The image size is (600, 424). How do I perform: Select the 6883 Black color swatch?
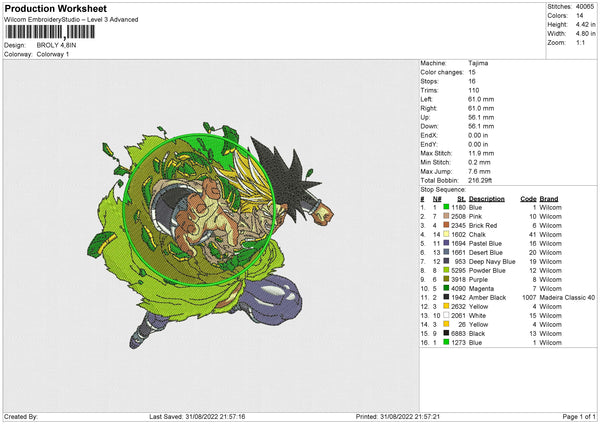click(x=446, y=333)
